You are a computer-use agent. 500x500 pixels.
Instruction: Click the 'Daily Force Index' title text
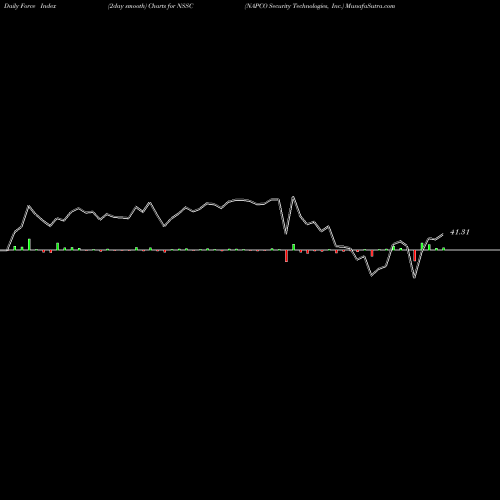pyautogui.click(x=30, y=6)
